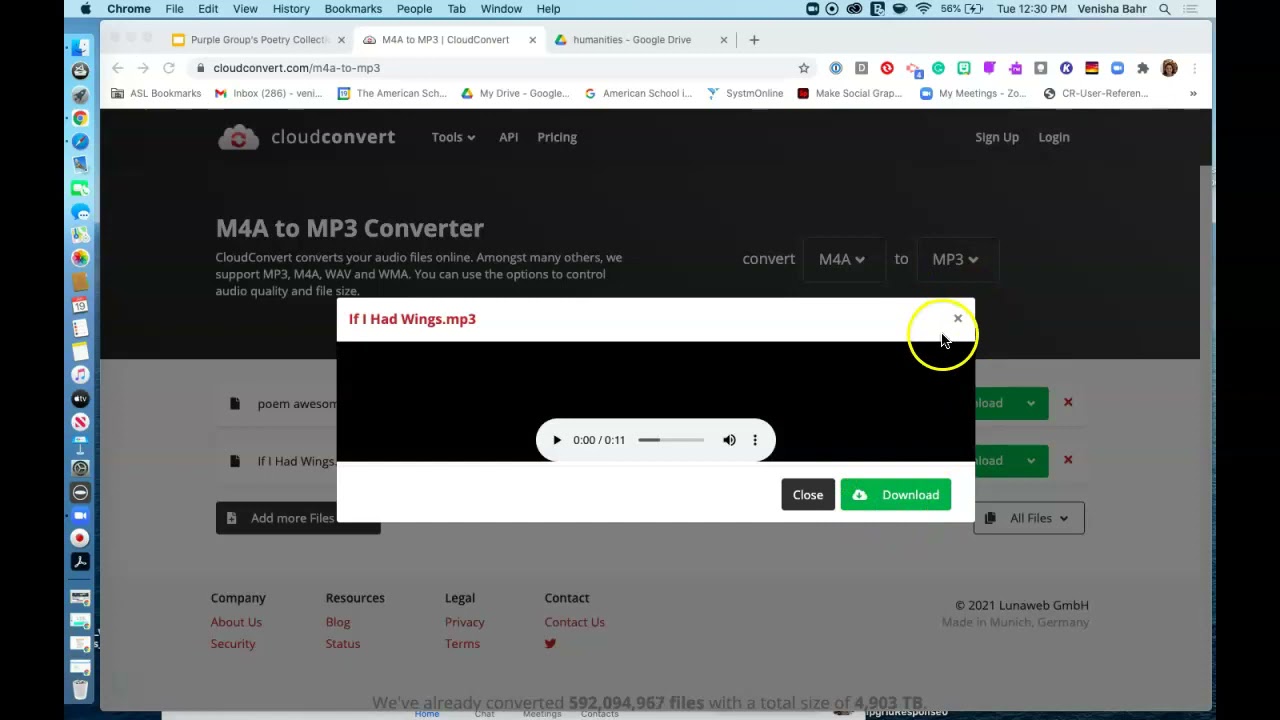1280x720 pixels.
Task: Click the Close button in dialog
Action: pos(808,495)
